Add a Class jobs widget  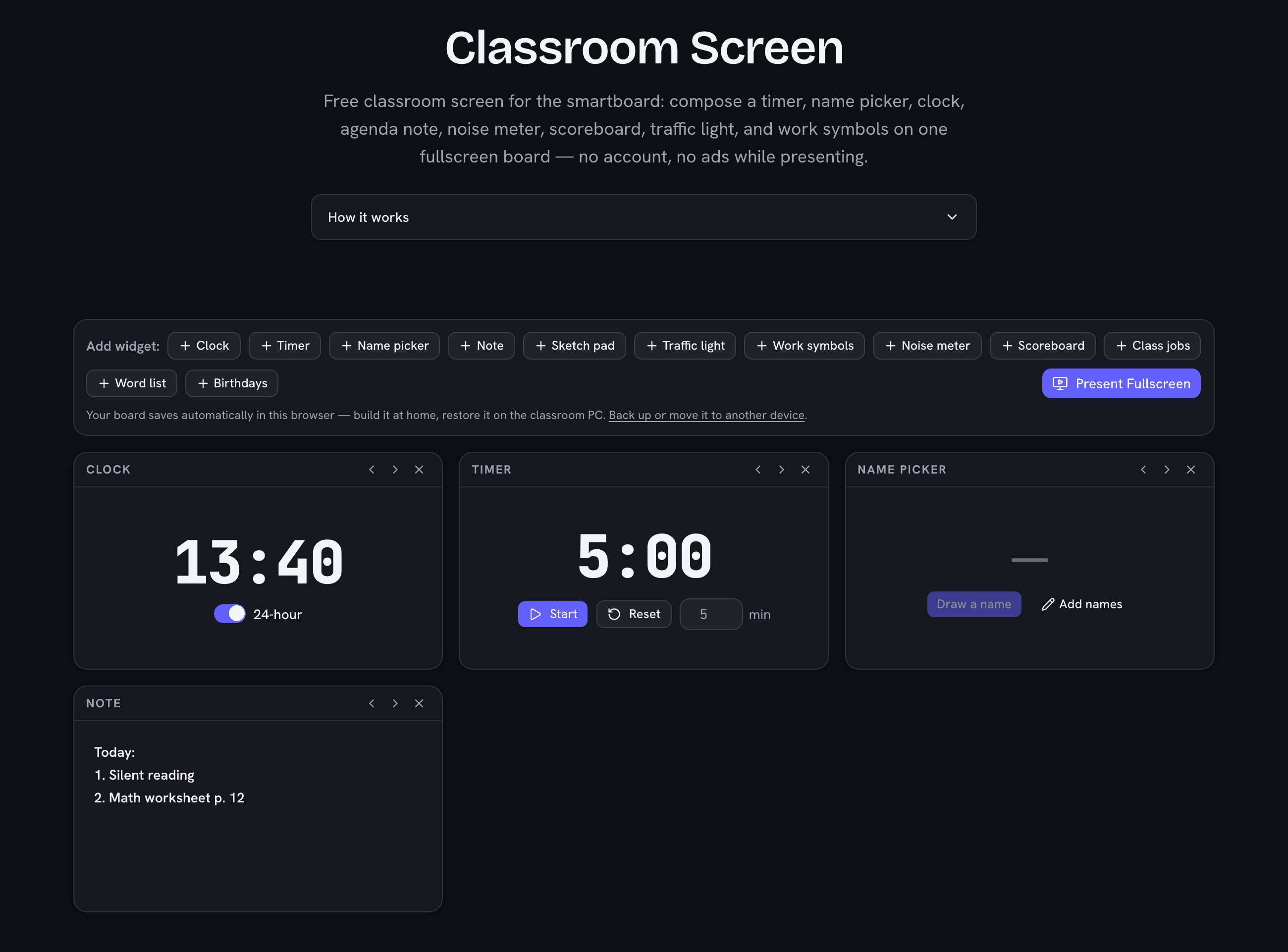click(x=1152, y=346)
